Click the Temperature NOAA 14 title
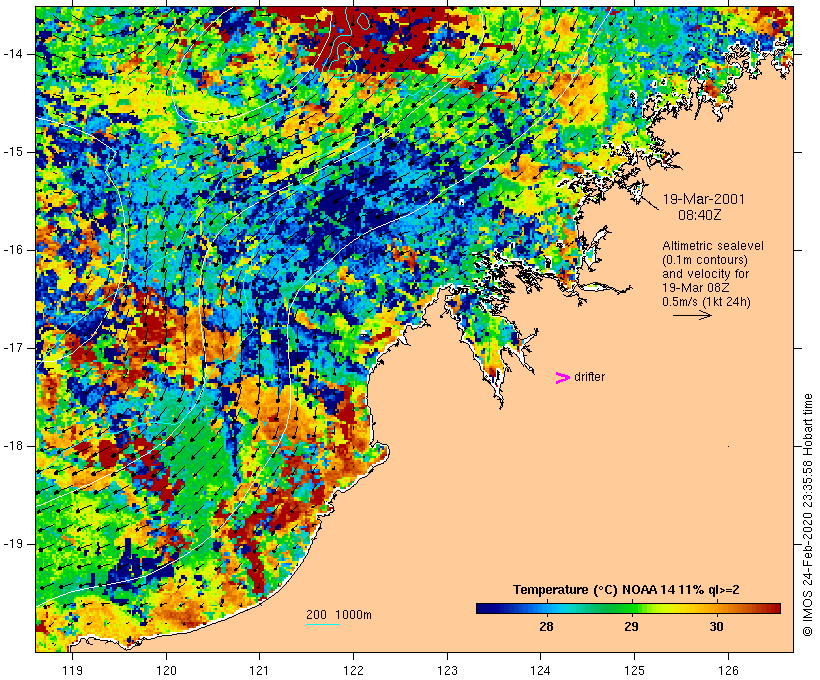820x680 pixels. (x=626, y=590)
